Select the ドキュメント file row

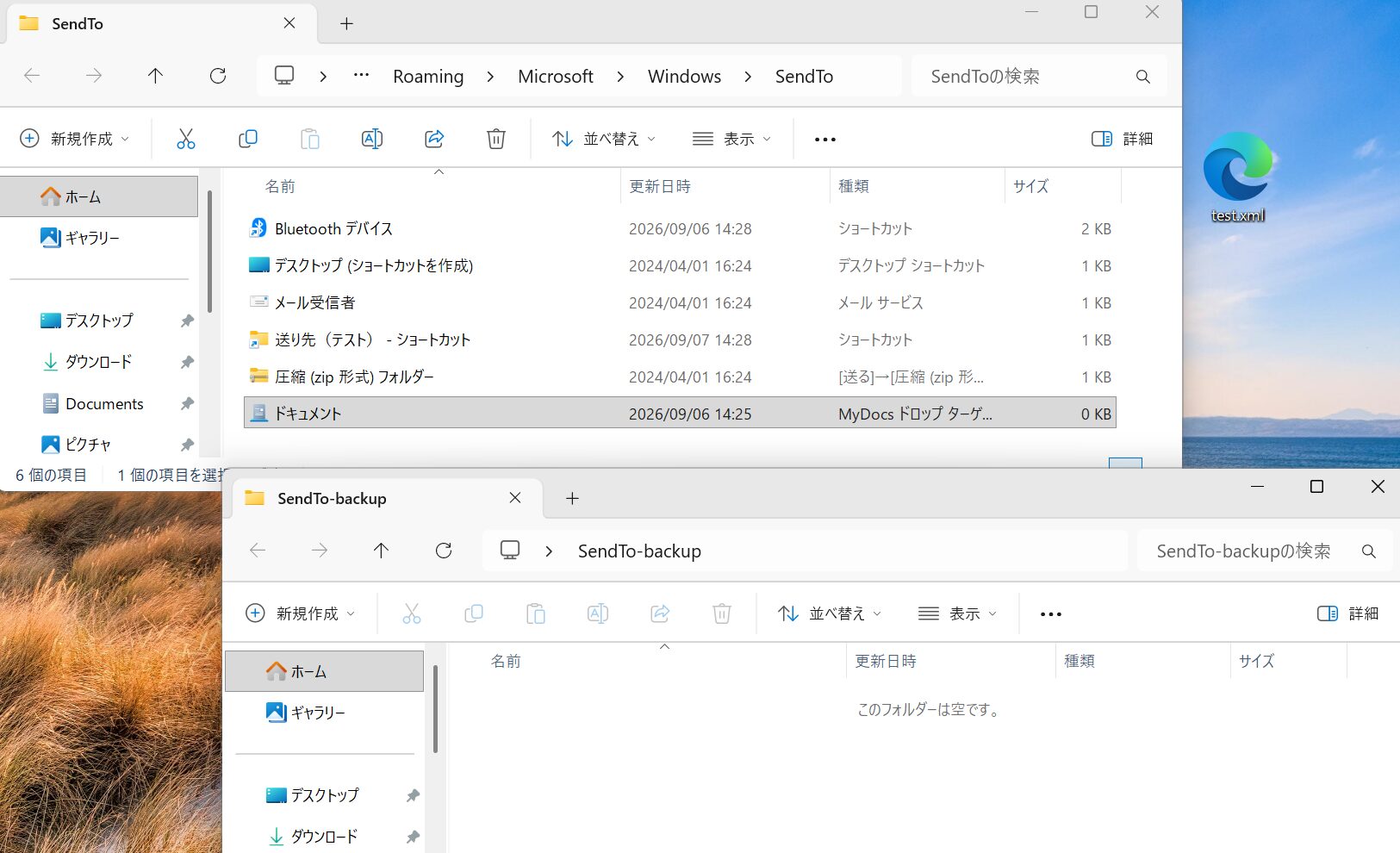[681, 414]
